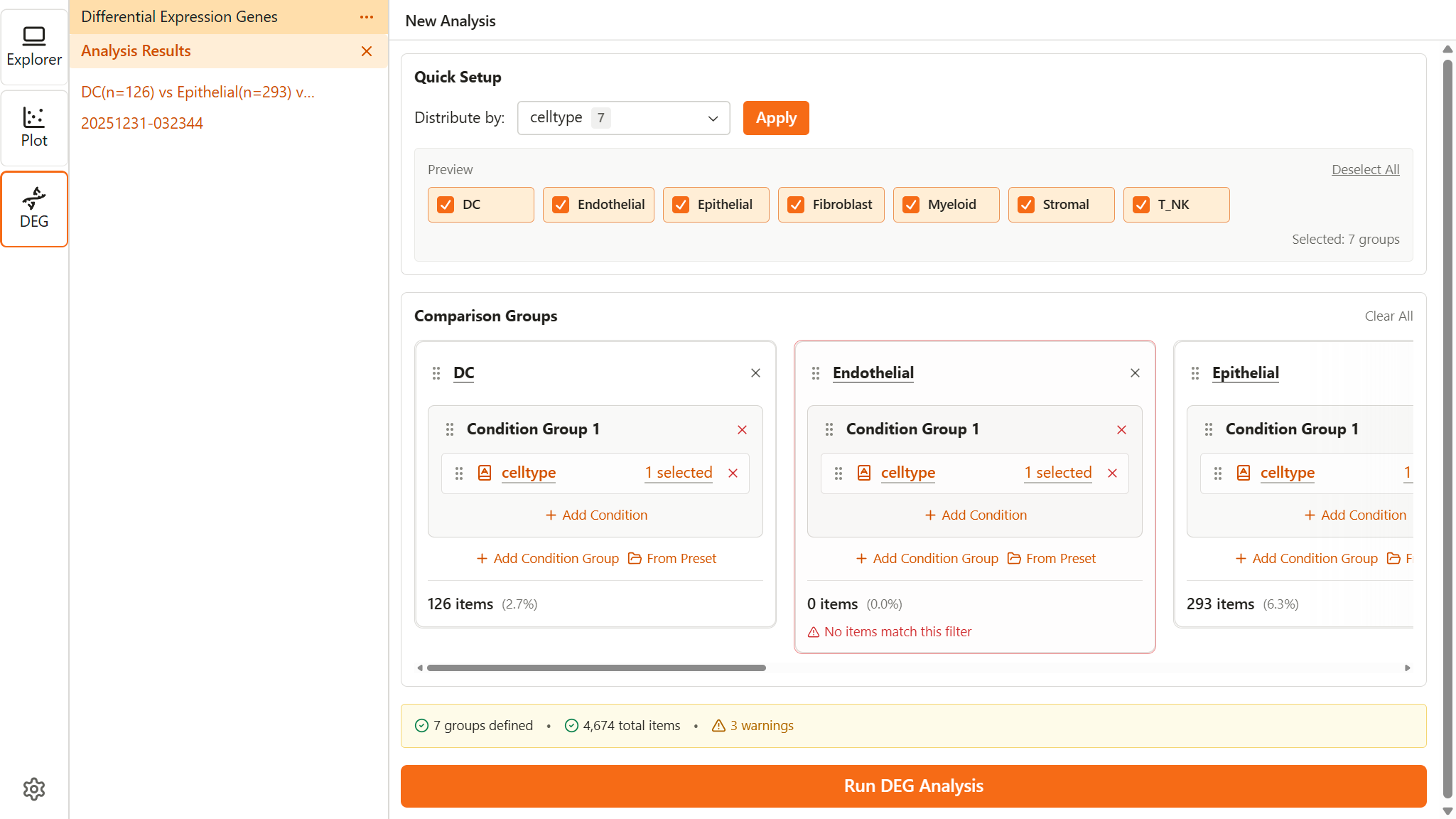This screenshot has width=1456, height=819.
Task: Uncheck the Fibroblast checkbox
Action: point(796,205)
